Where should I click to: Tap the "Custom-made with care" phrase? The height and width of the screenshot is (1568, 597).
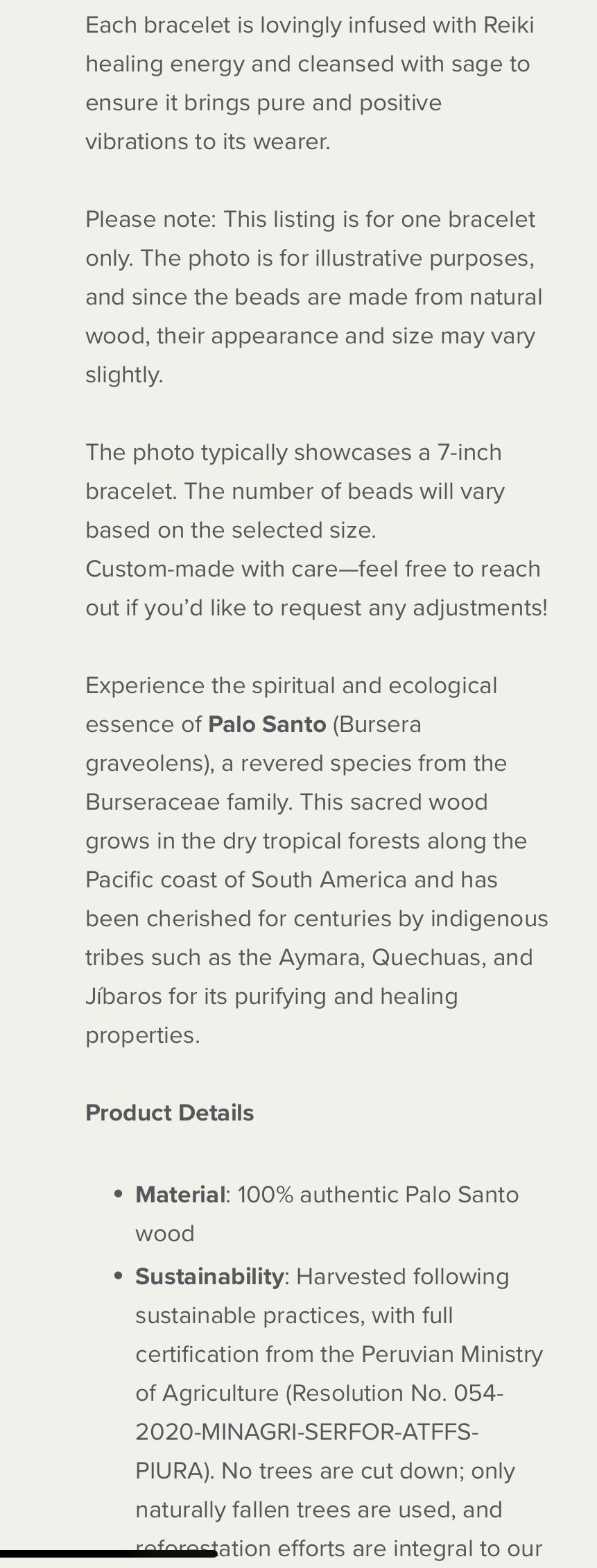[206, 569]
